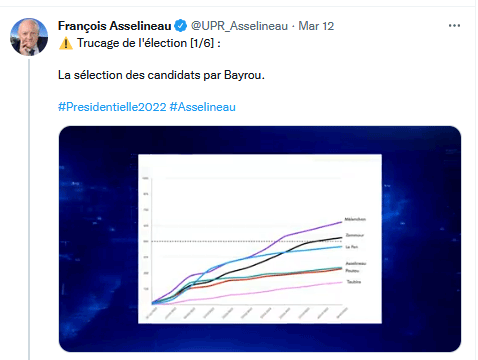The height and width of the screenshot is (360, 478).
Task: Click 'La sélection des candidats par Bayrou' text
Action: pos(161,75)
